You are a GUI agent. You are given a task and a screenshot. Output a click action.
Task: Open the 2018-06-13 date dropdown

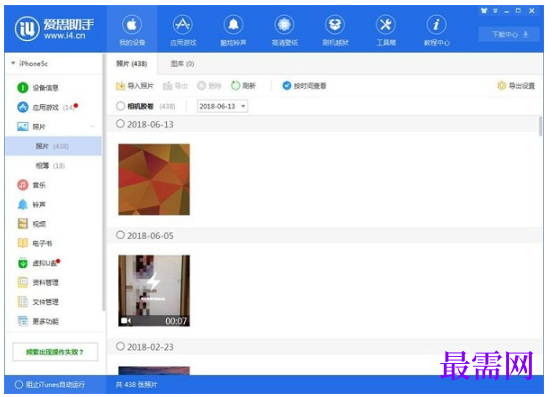click(x=222, y=106)
